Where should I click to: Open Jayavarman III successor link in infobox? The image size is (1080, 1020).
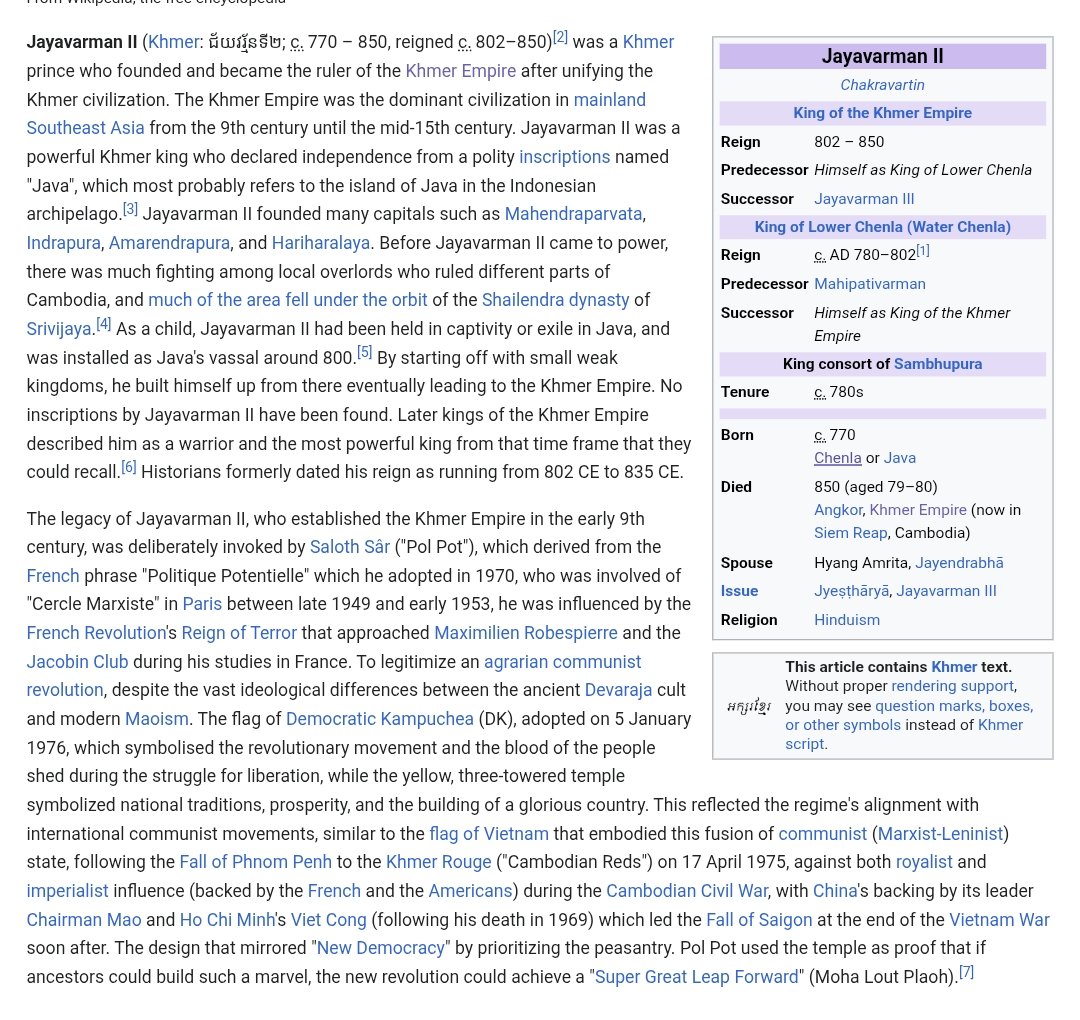pyautogui.click(x=864, y=199)
